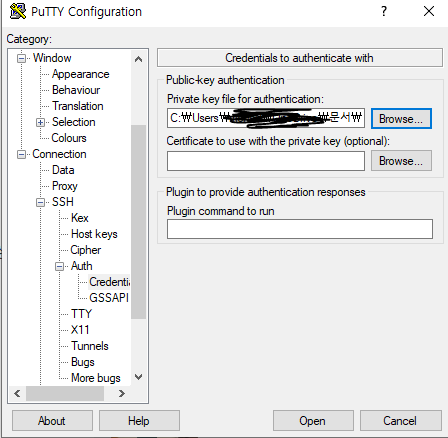Click the certificate file input field
Screen dimensions: 448x438
pyautogui.click(x=266, y=161)
